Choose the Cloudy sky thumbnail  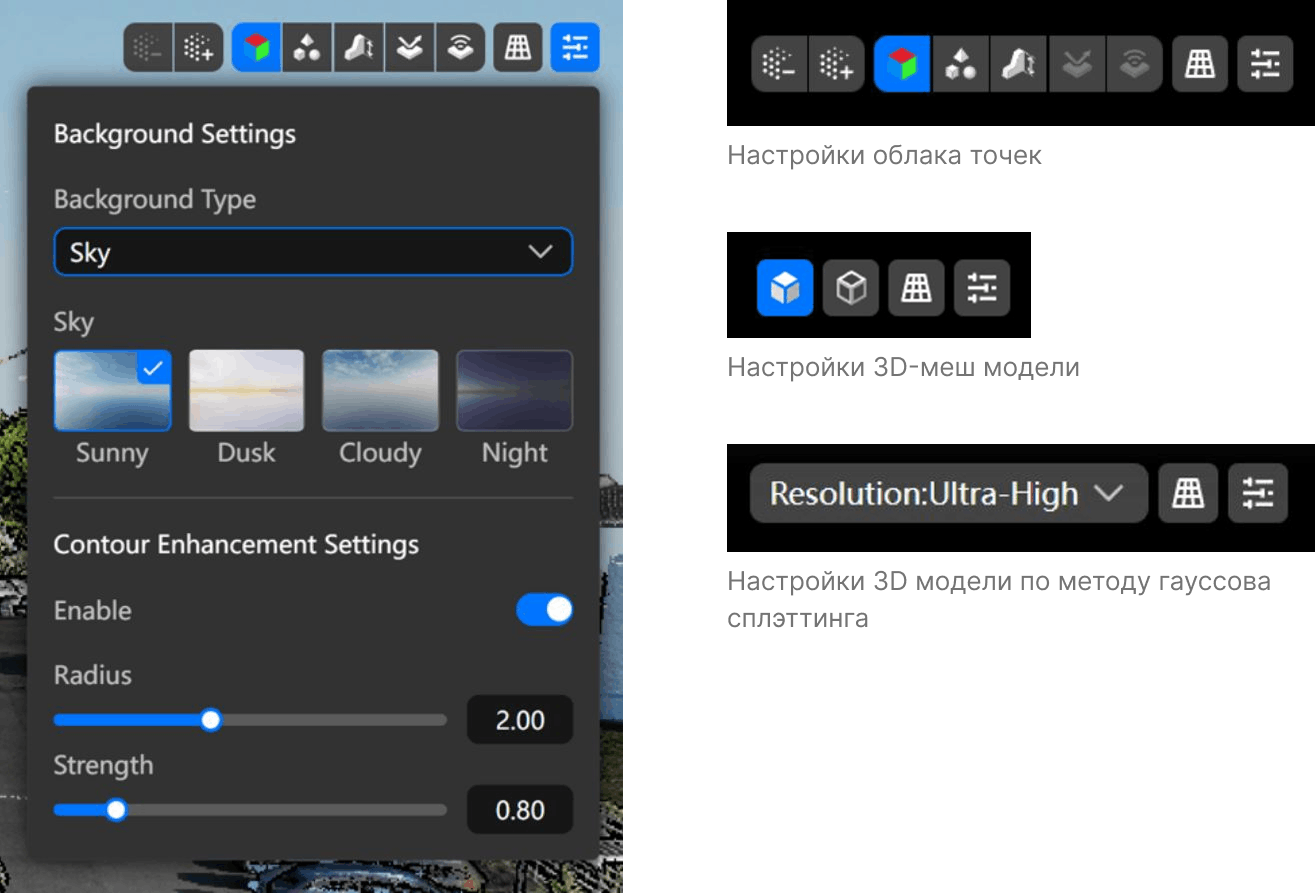click(x=380, y=391)
